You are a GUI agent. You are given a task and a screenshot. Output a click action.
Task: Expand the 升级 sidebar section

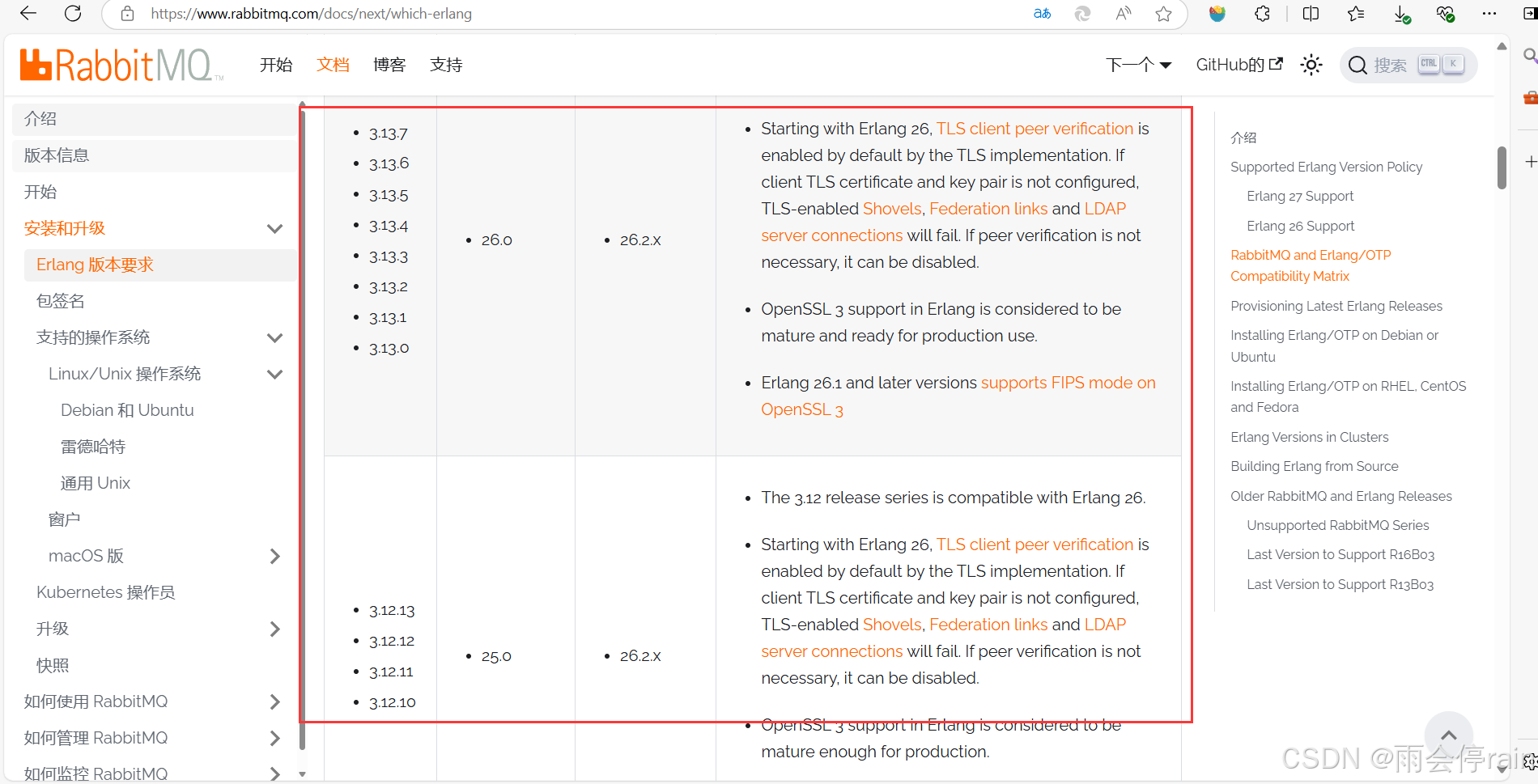(x=275, y=629)
